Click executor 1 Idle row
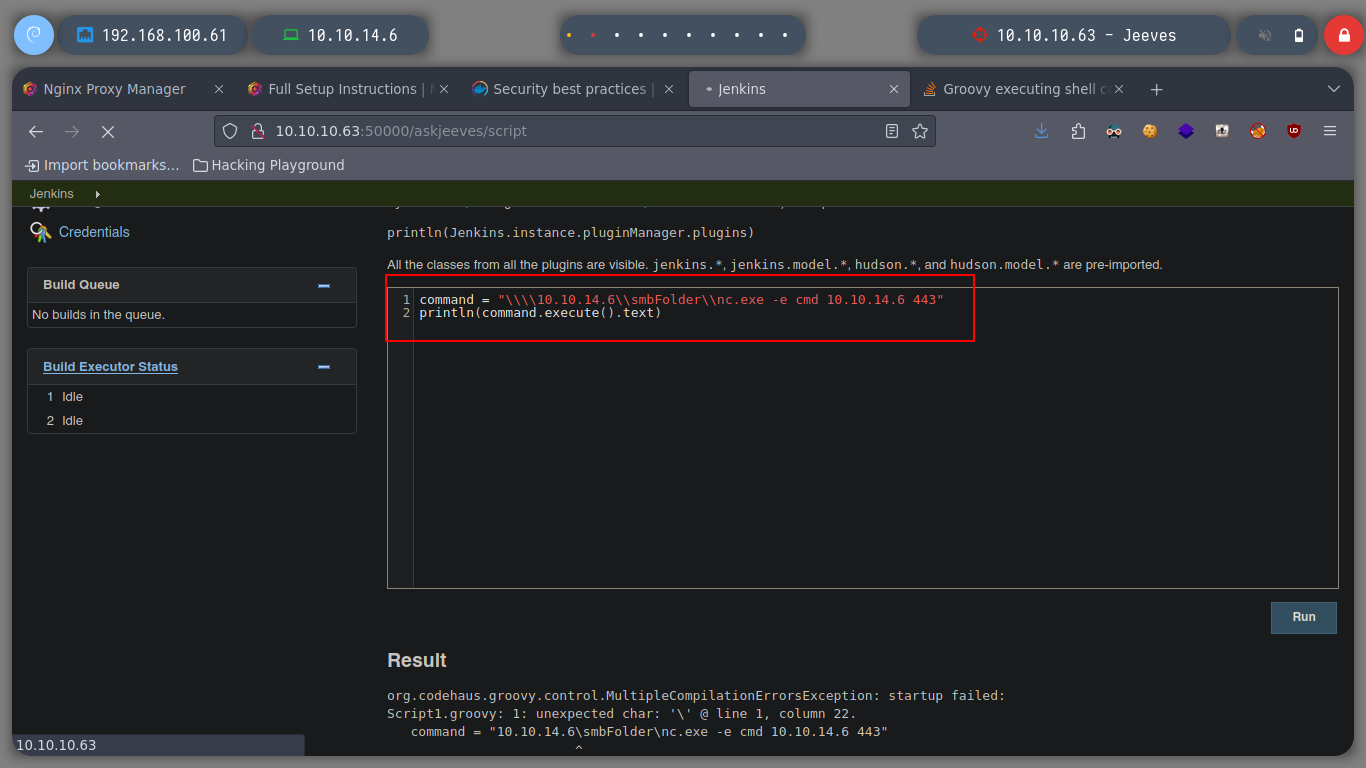This screenshot has width=1366, height=768. coord(192,397)
